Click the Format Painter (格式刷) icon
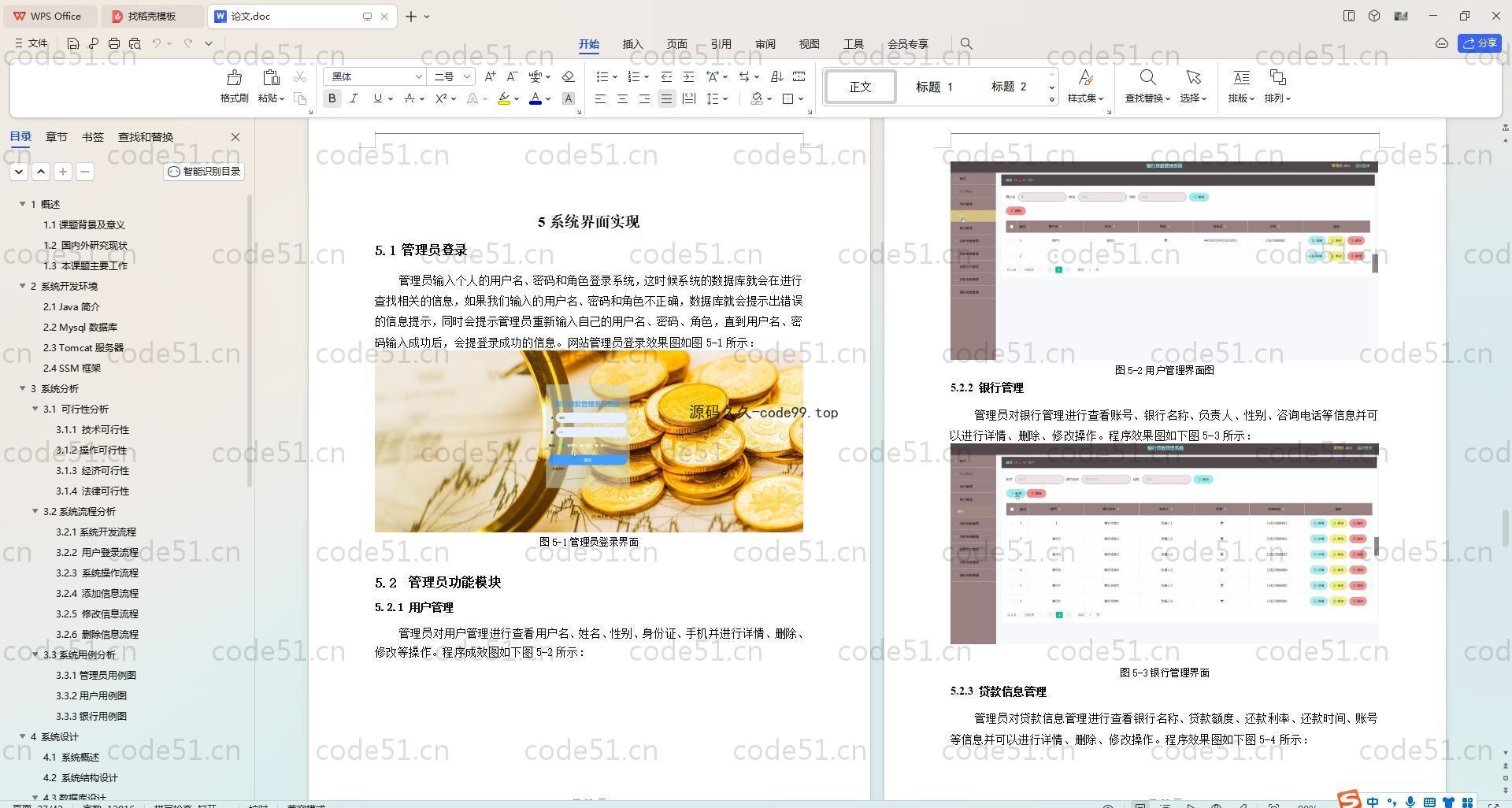 click(x=234, y=85)
